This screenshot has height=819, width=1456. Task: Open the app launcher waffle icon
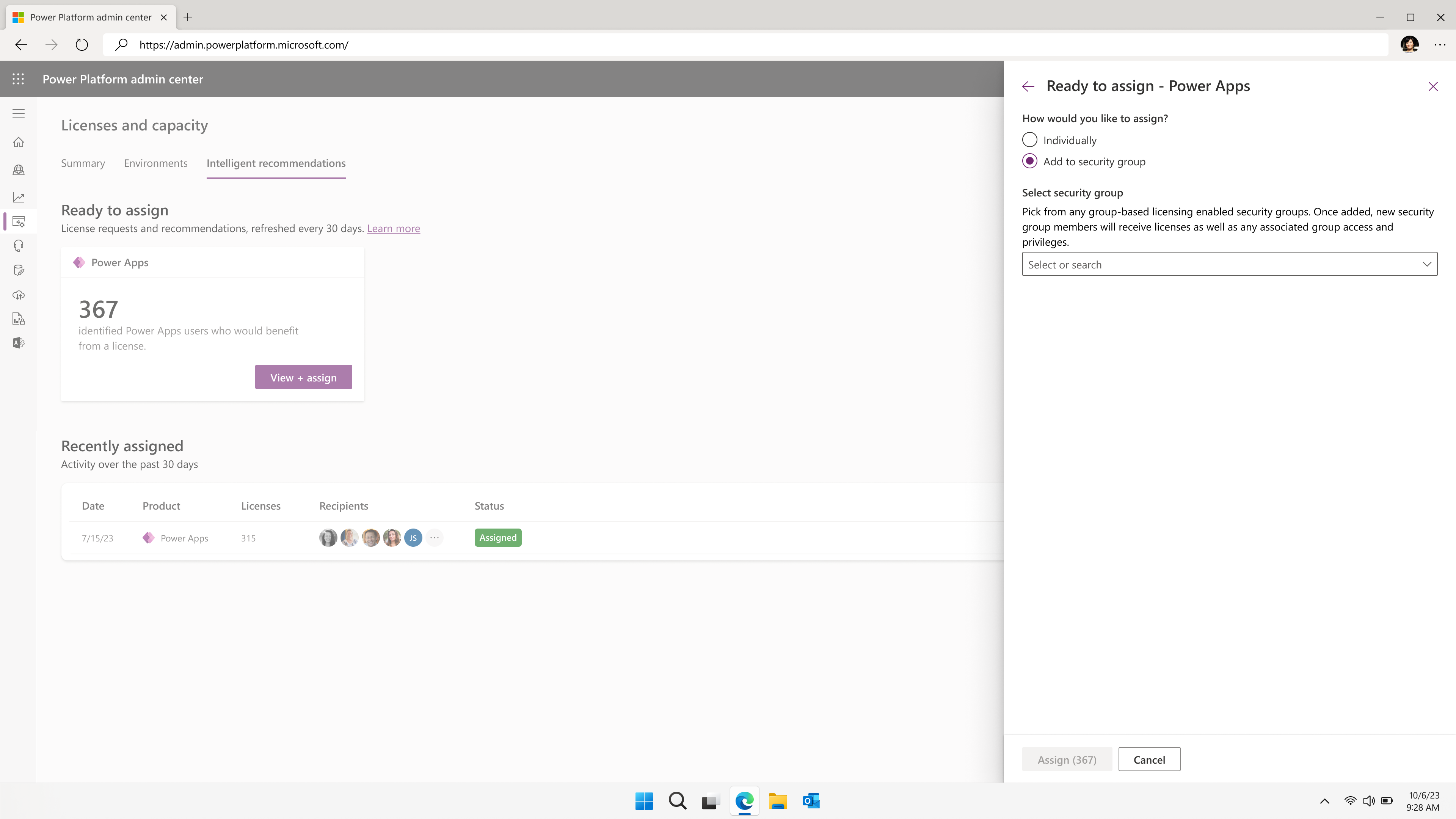(x=18, y=79)
